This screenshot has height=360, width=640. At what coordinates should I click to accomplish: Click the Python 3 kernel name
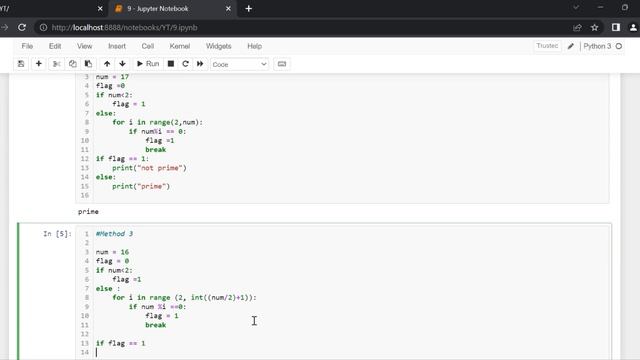[597, 46]
